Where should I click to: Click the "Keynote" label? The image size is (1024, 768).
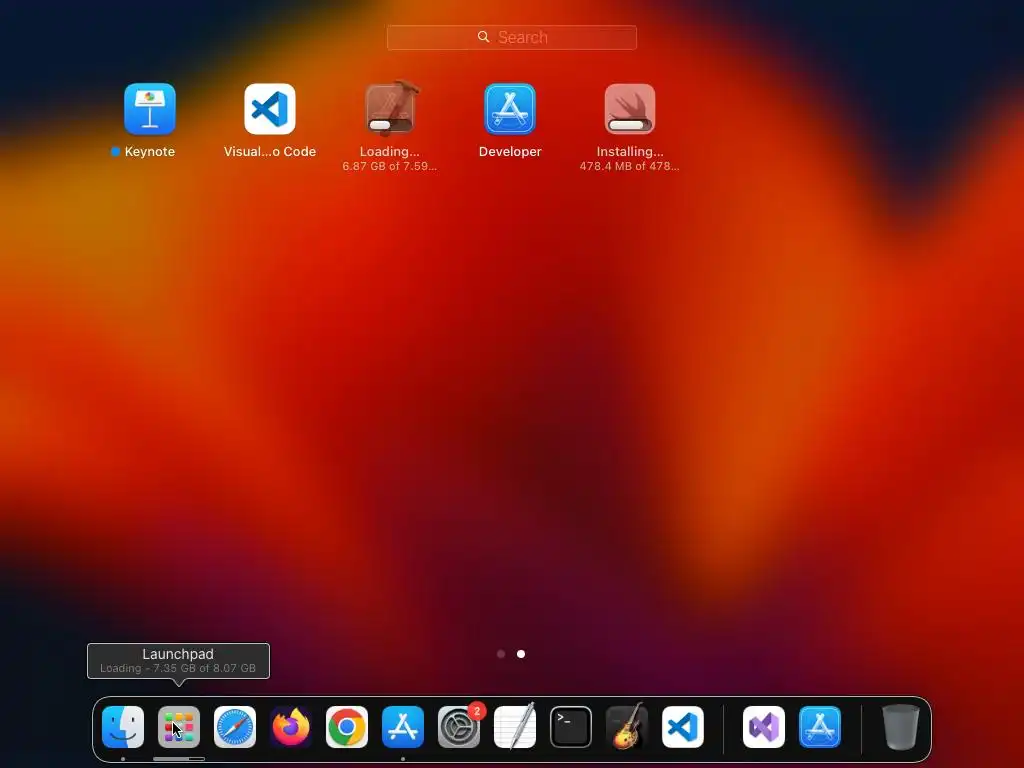tap(150, 152)
